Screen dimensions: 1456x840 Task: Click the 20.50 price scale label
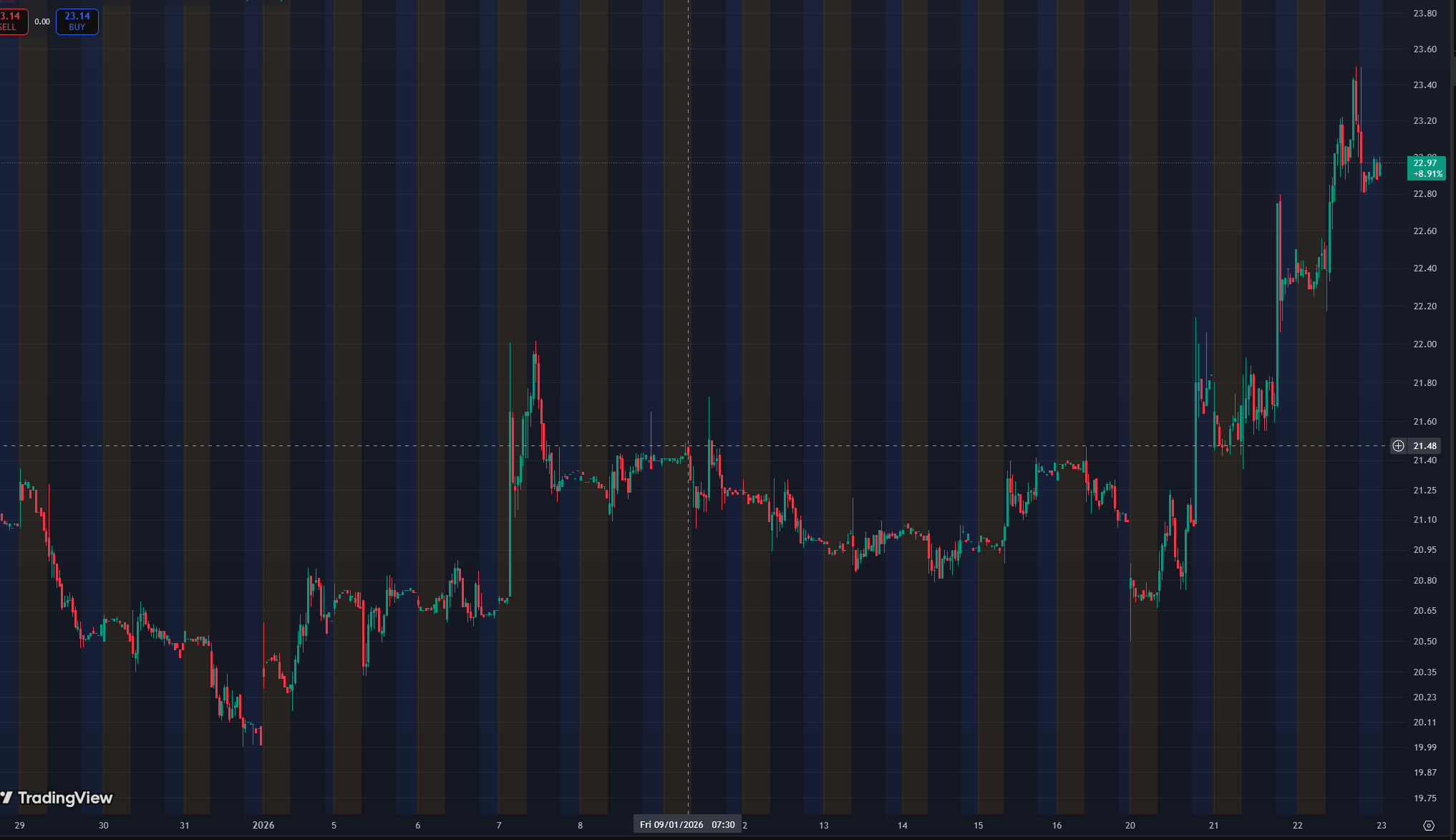point(1425,641)
